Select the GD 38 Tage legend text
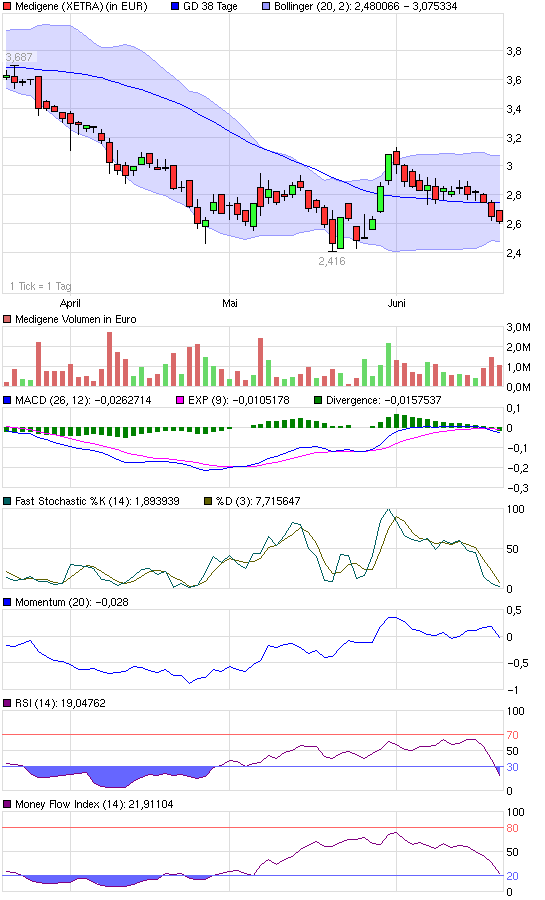The image size is (545, 900). click(210, 6)
